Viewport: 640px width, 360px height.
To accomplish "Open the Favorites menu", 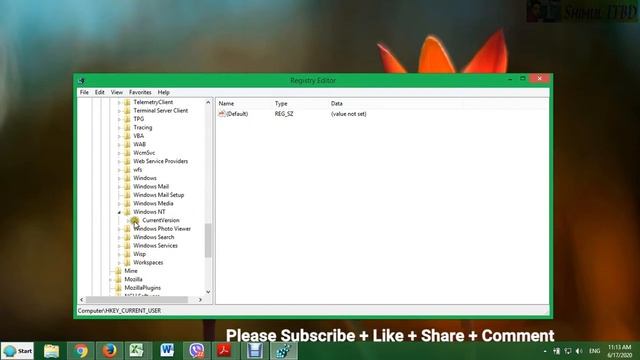I will coord(140,92).
